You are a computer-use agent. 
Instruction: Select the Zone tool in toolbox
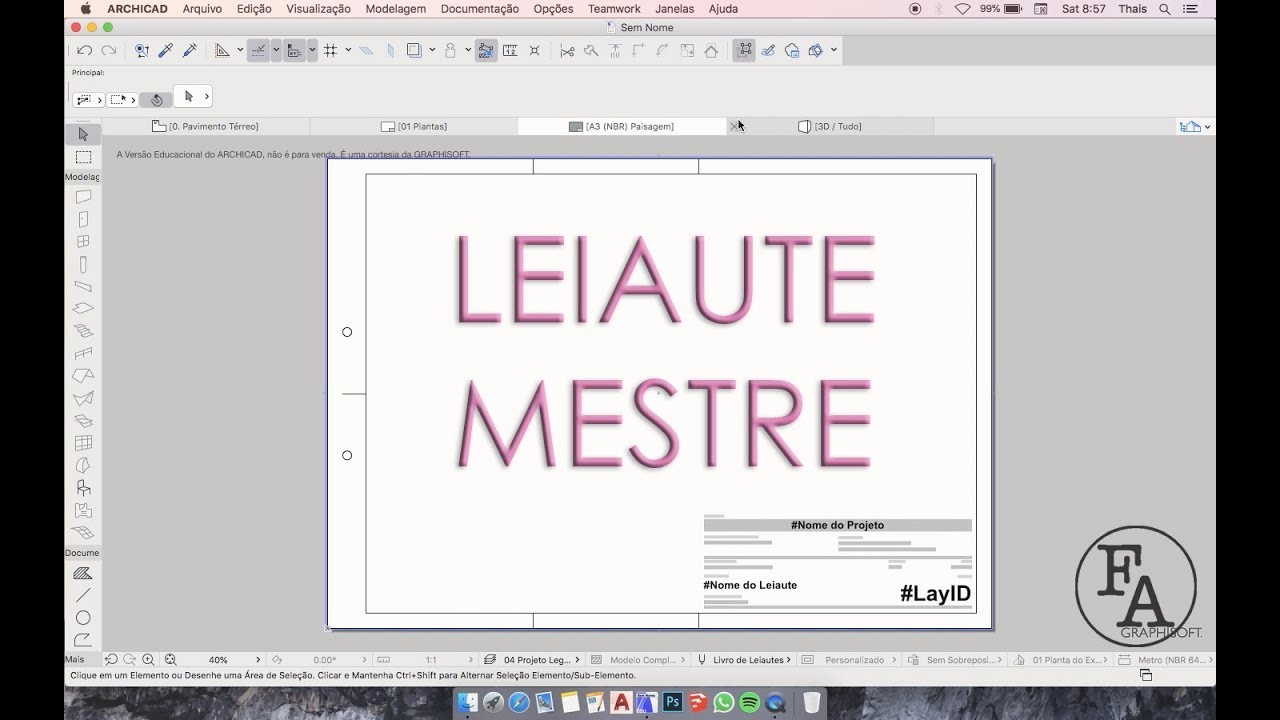point(83,510)
